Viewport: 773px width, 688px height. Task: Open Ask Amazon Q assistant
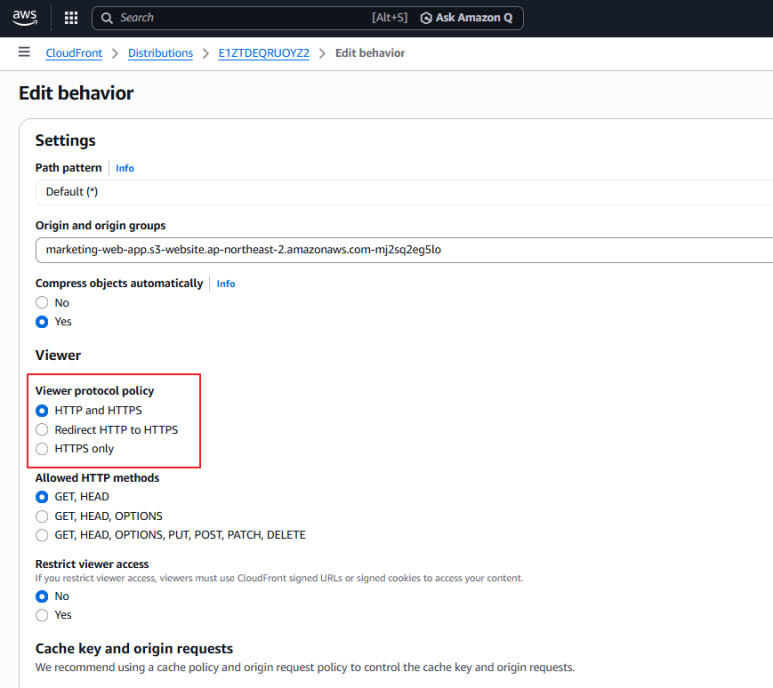point(466,18)
